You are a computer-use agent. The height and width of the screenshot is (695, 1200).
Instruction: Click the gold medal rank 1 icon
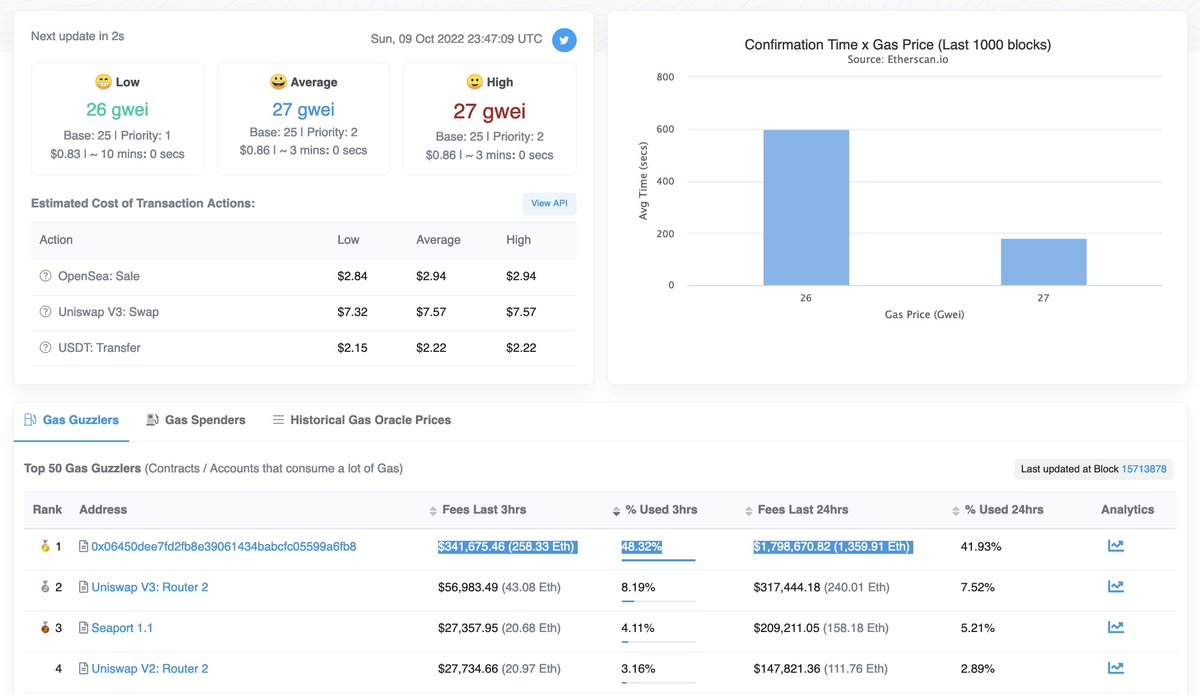coord(44,547)
